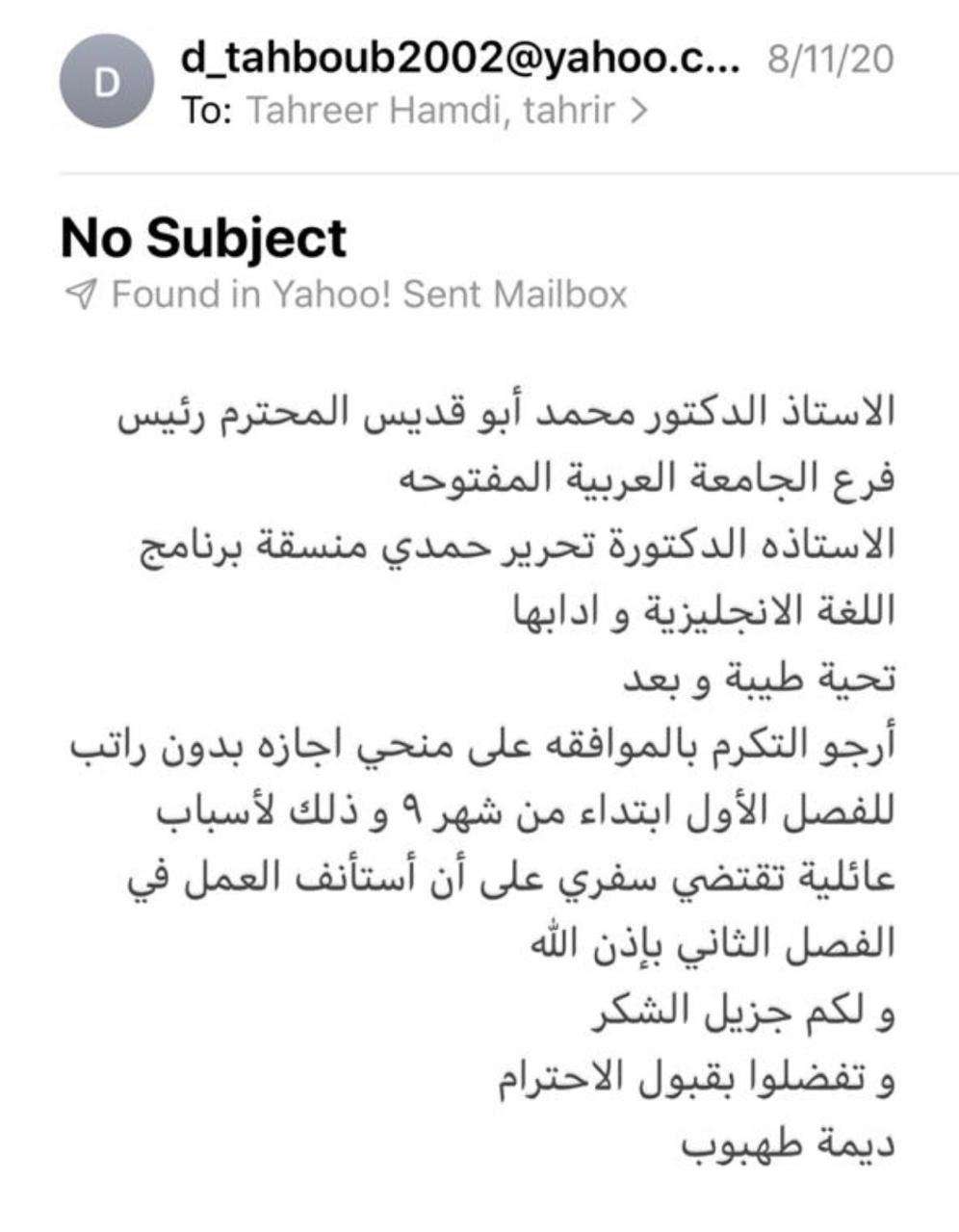Select the recipient named tahrir
The width and height of the screenshot is (959, 1232).
point(569,111)
